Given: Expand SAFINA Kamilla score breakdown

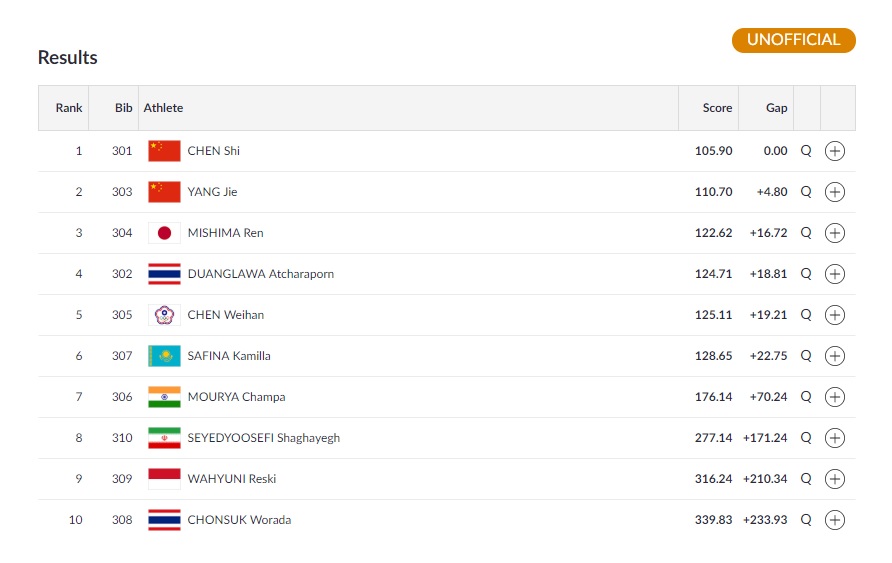Looking at the screenshot, I should (835, 355).
